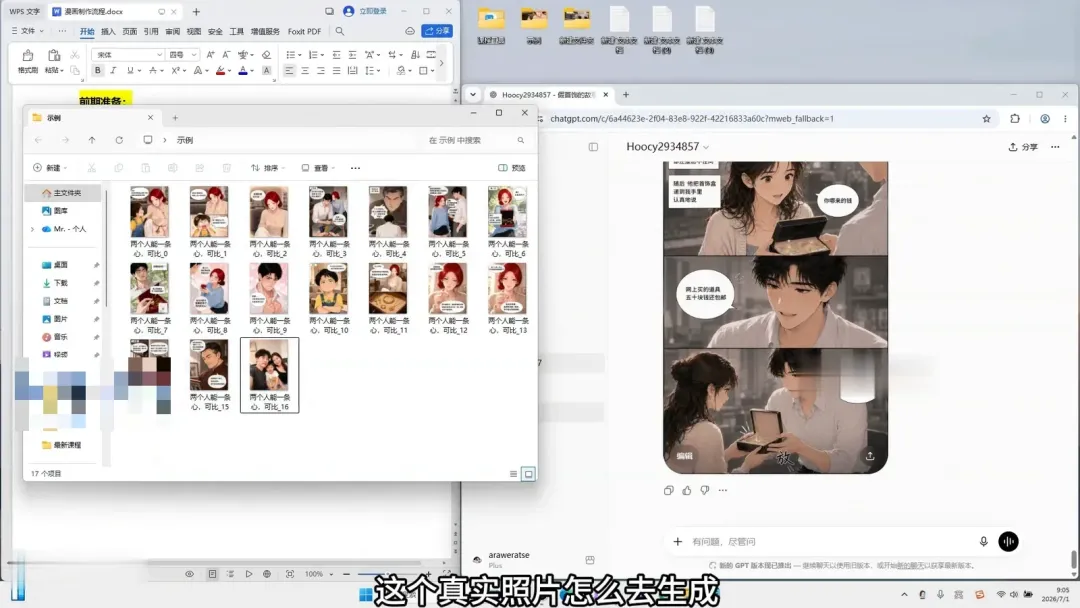
Task: Set left text alignment in WPS
Action: pyautogui.click(x=289, y=70)
